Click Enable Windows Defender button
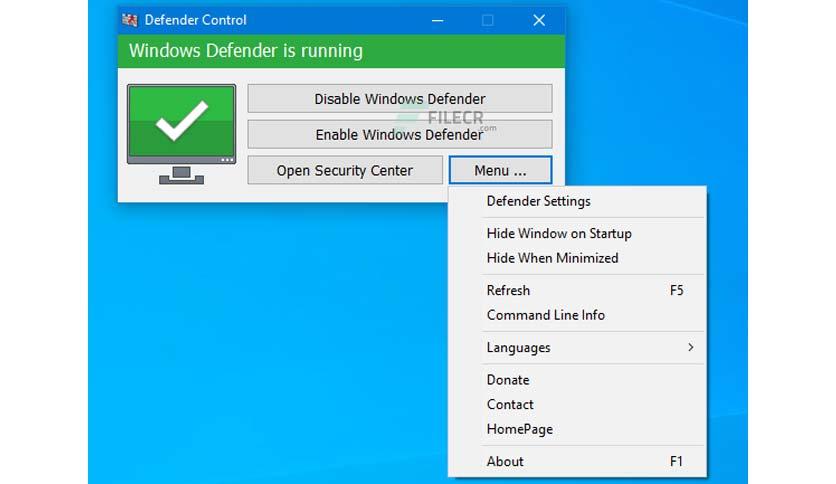The image size is (836, 484). tap(399, 134)
